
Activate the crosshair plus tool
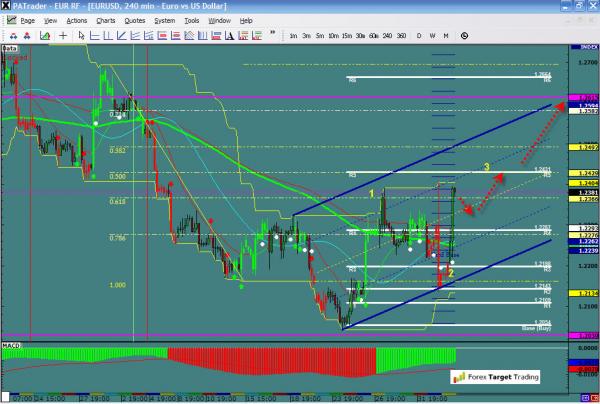point(63,36)
